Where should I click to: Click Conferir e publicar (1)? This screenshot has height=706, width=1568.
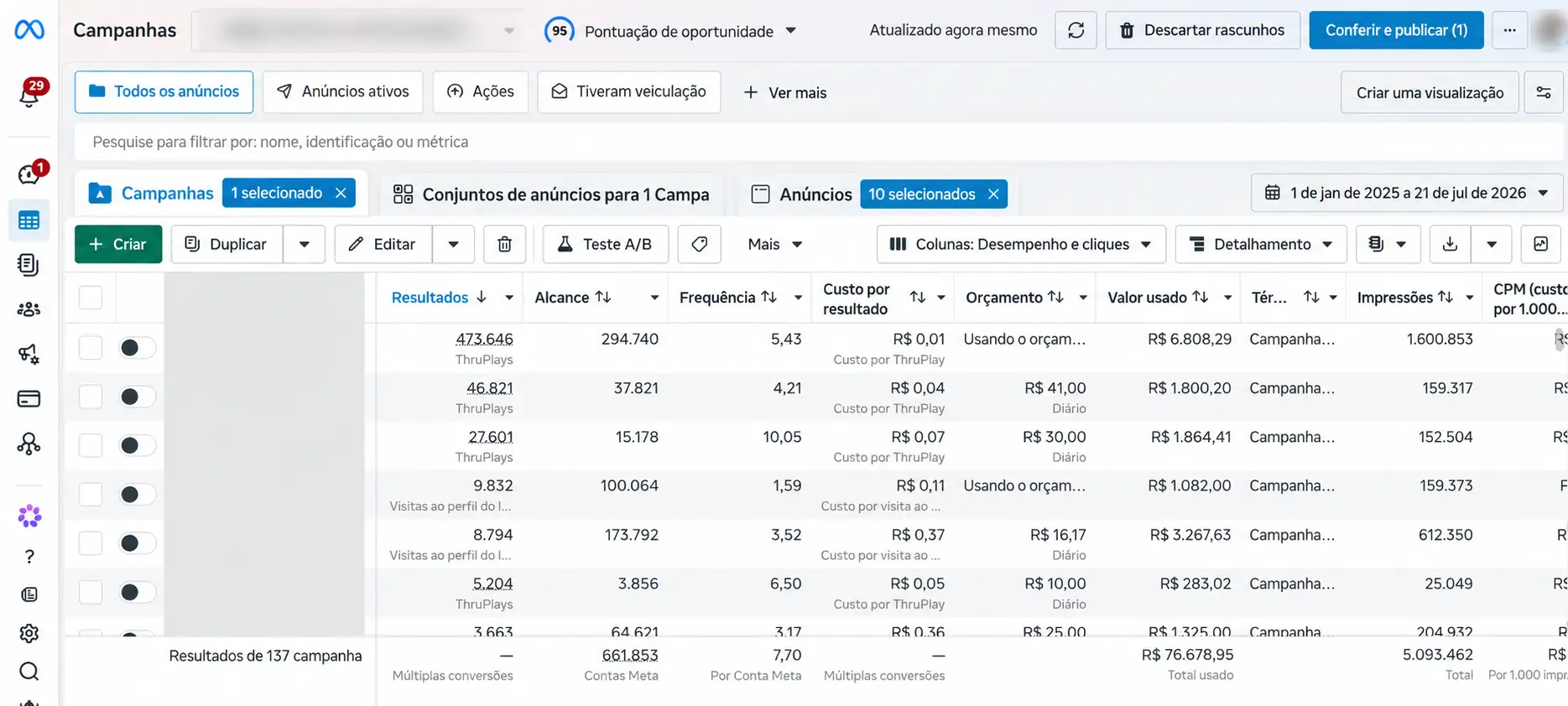1396,30
